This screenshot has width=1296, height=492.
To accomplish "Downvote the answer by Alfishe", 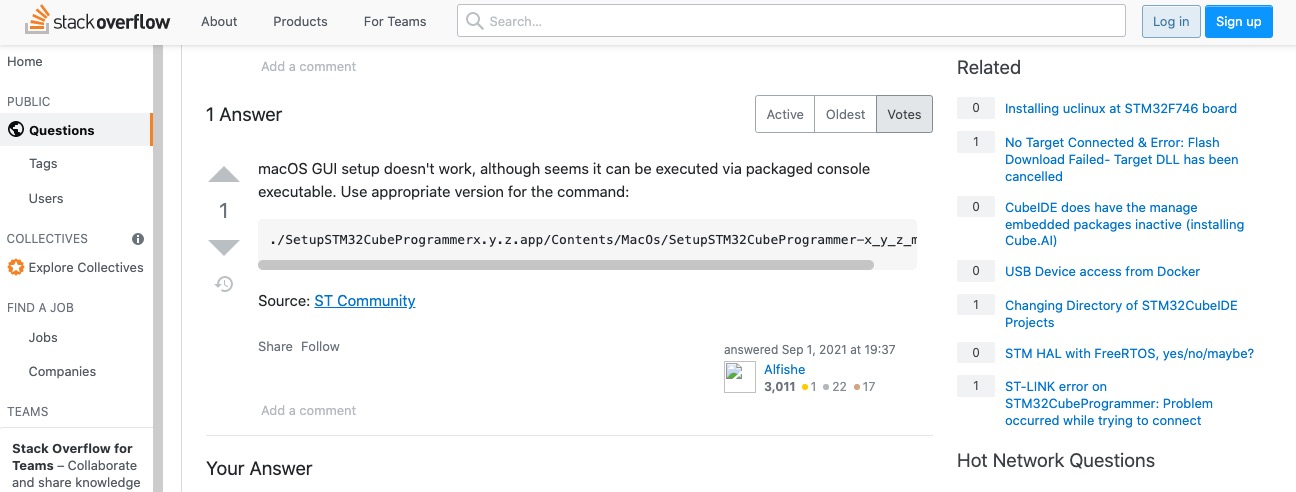I will [224, 247].
